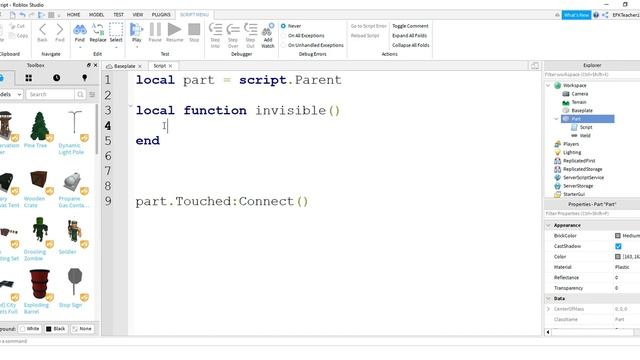
Task: Click the Filter workspace field
Action: tap(592, 75)
